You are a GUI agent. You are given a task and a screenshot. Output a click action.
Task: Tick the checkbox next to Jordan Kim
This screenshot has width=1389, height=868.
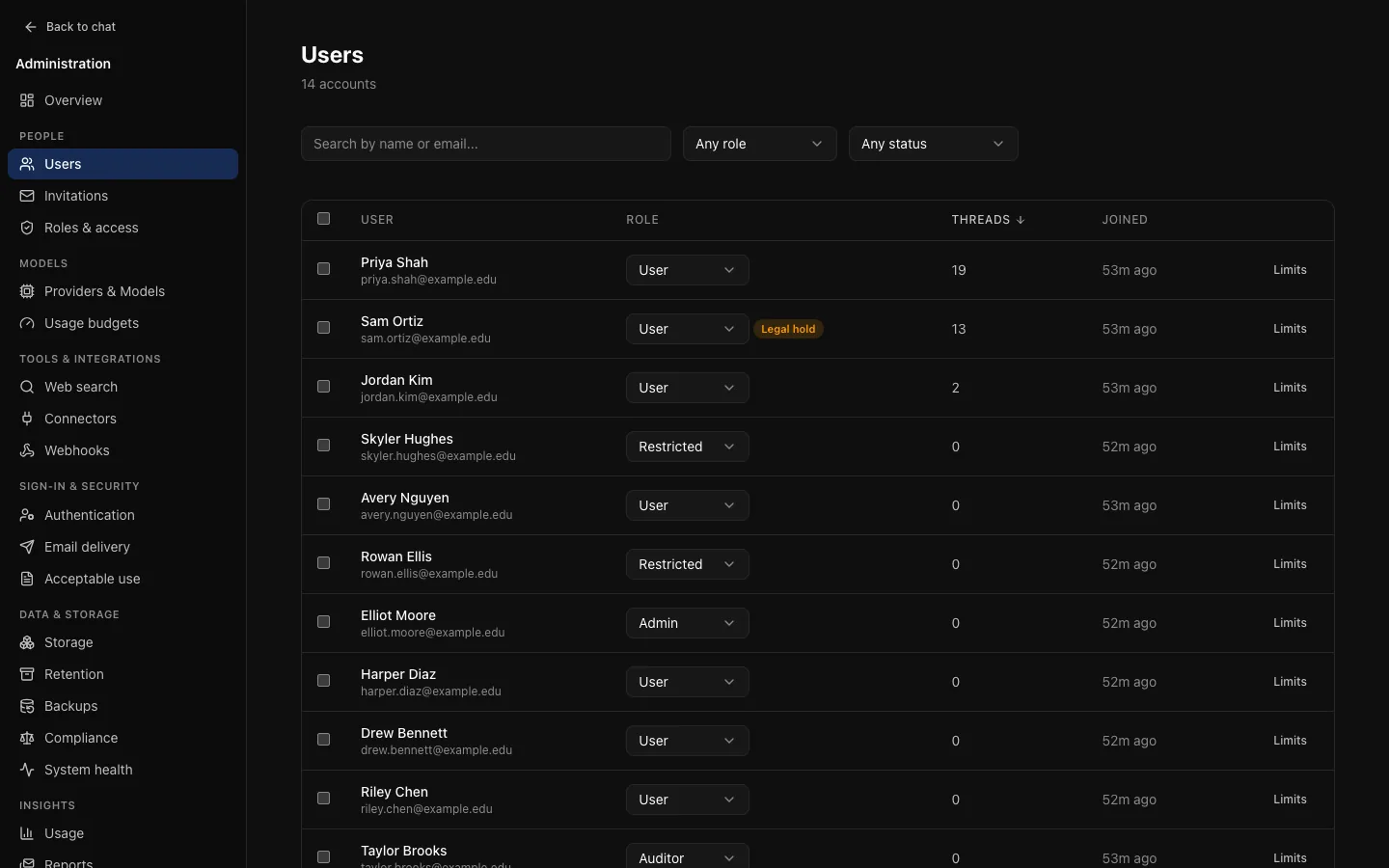(324, 387)
